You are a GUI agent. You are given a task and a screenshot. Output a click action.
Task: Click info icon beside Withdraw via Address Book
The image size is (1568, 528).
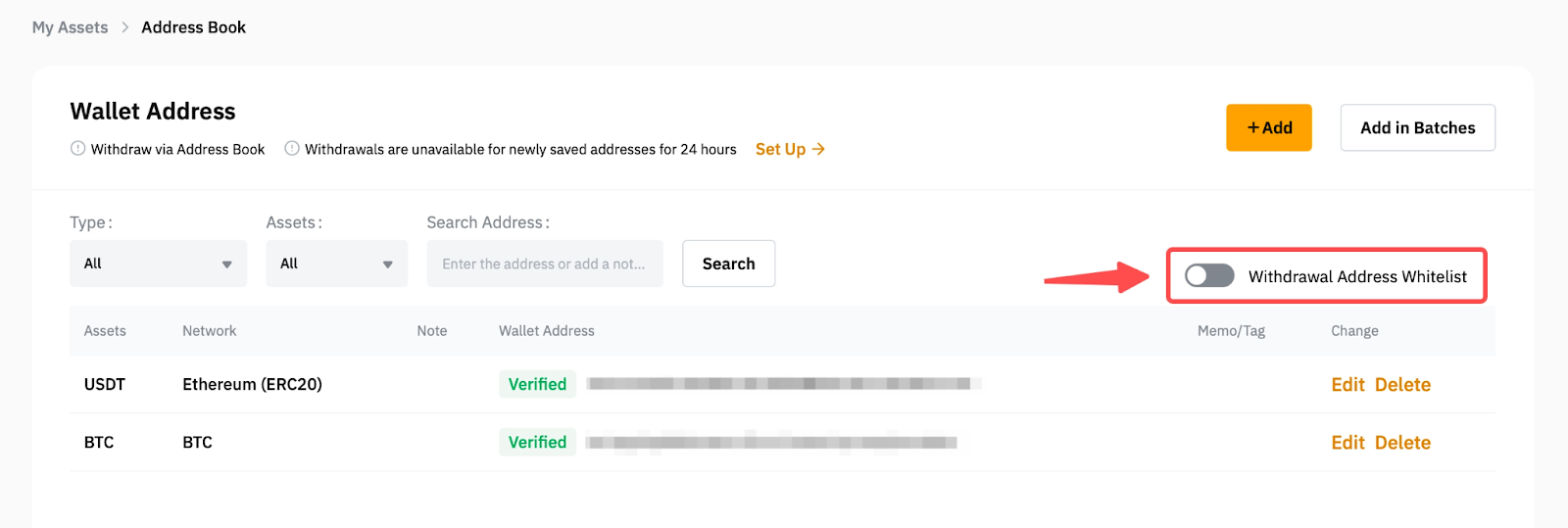[77, 149]
